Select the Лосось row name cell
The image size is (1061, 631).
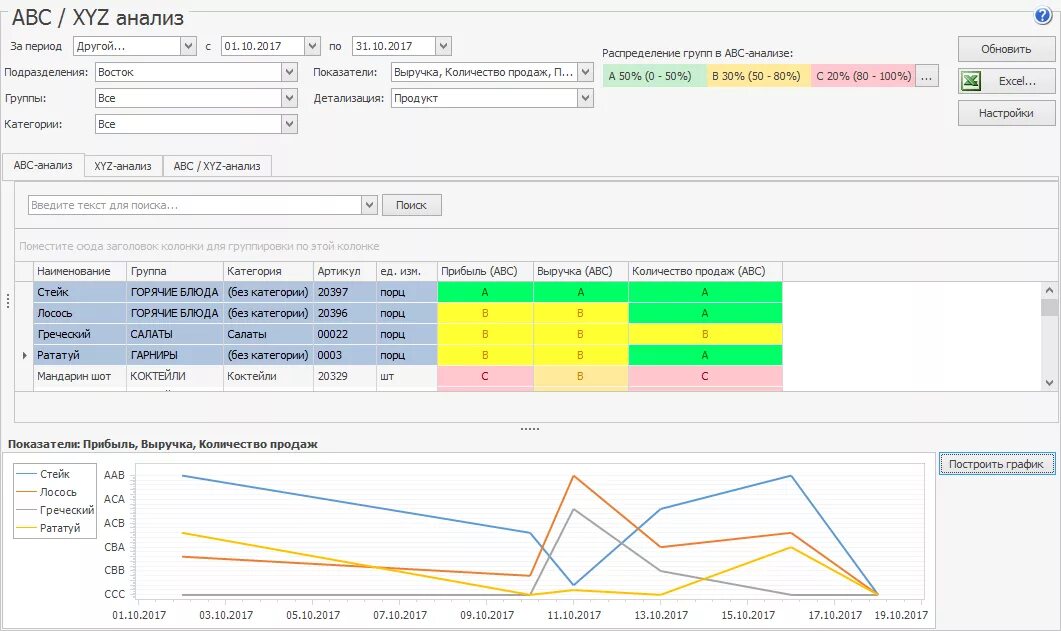click(80, 313)
